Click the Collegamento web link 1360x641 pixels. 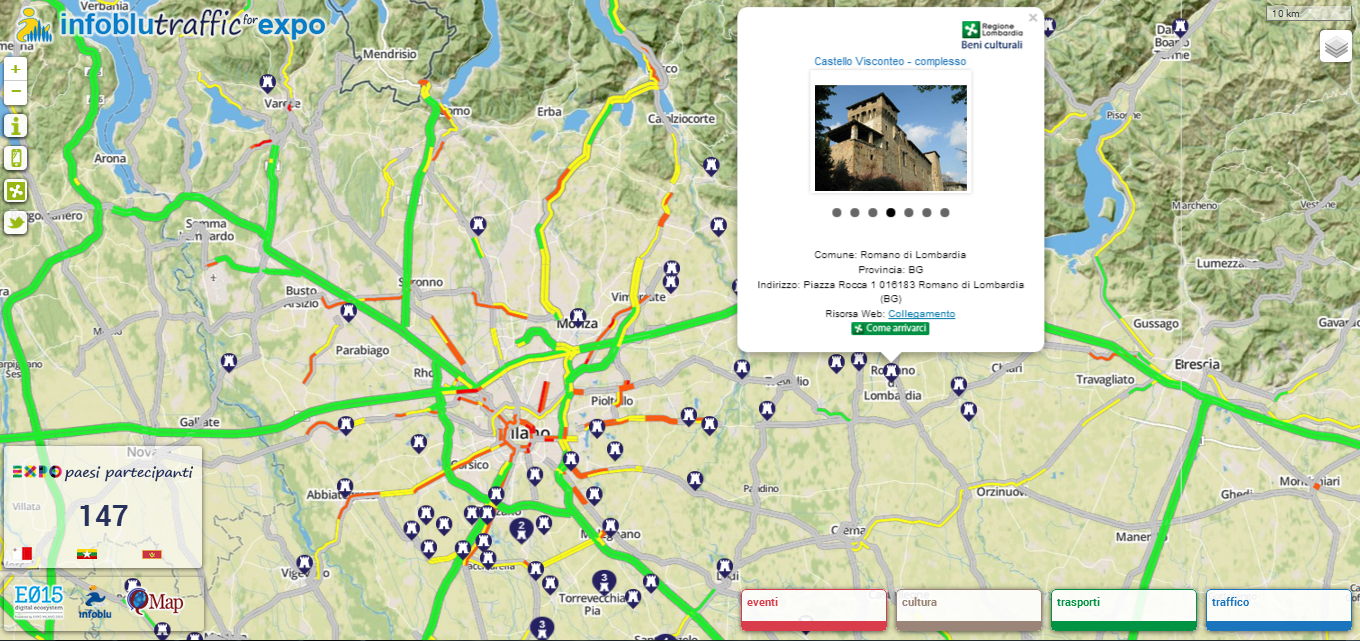pos(921,314)
